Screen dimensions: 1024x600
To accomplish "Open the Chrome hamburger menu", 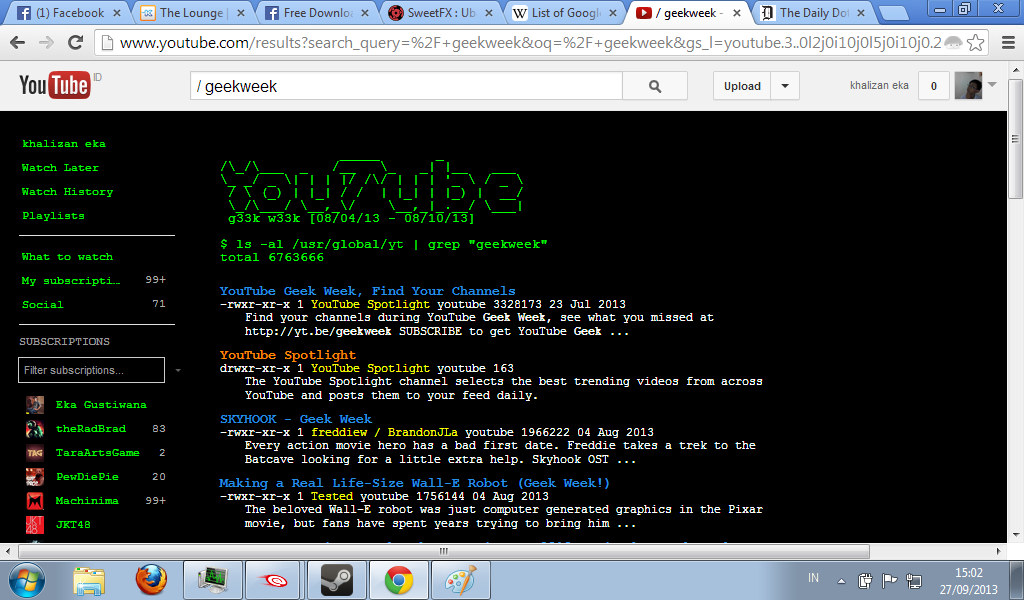I will point(1008,43).
